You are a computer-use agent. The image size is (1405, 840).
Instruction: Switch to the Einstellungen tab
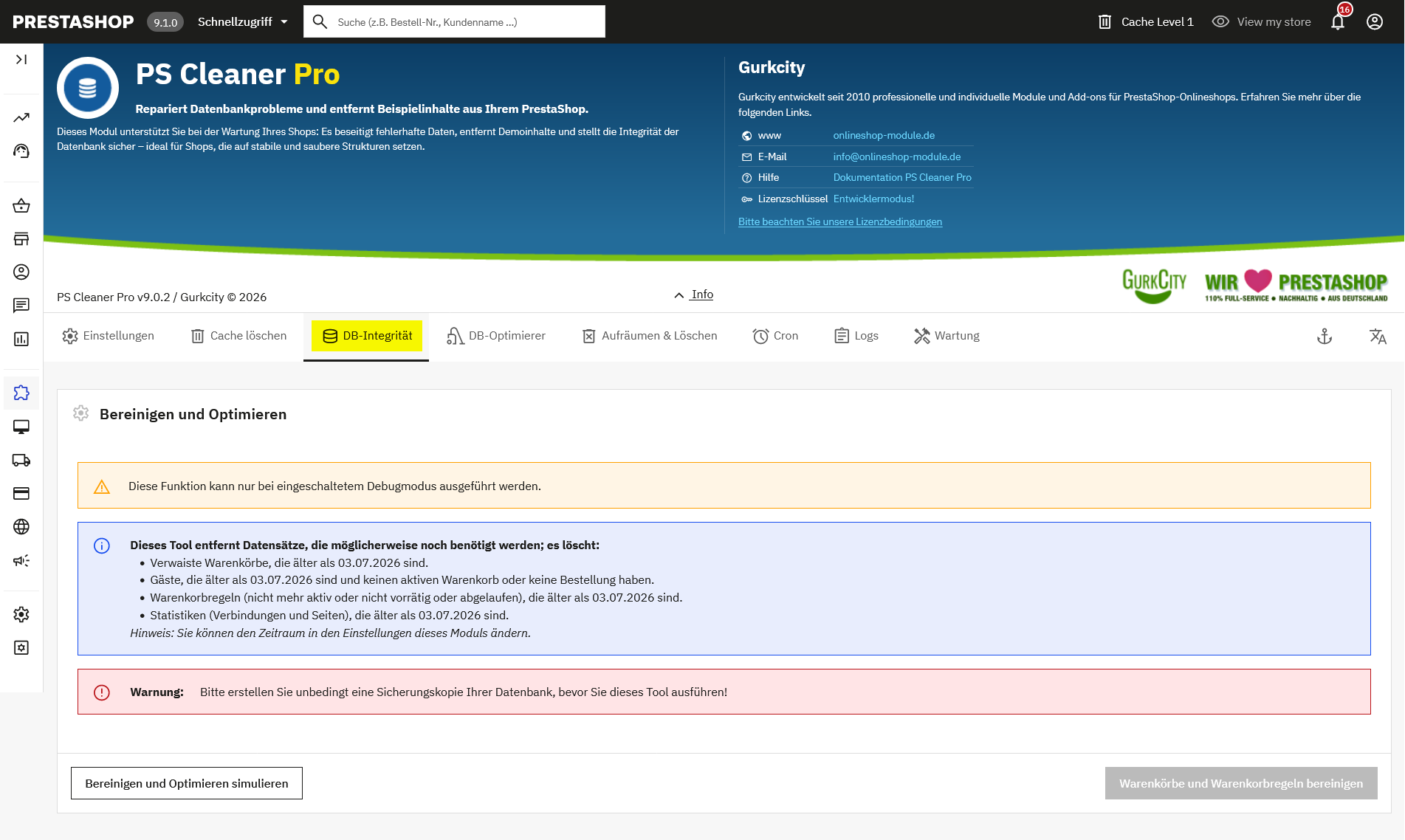(x=109, y=336)
